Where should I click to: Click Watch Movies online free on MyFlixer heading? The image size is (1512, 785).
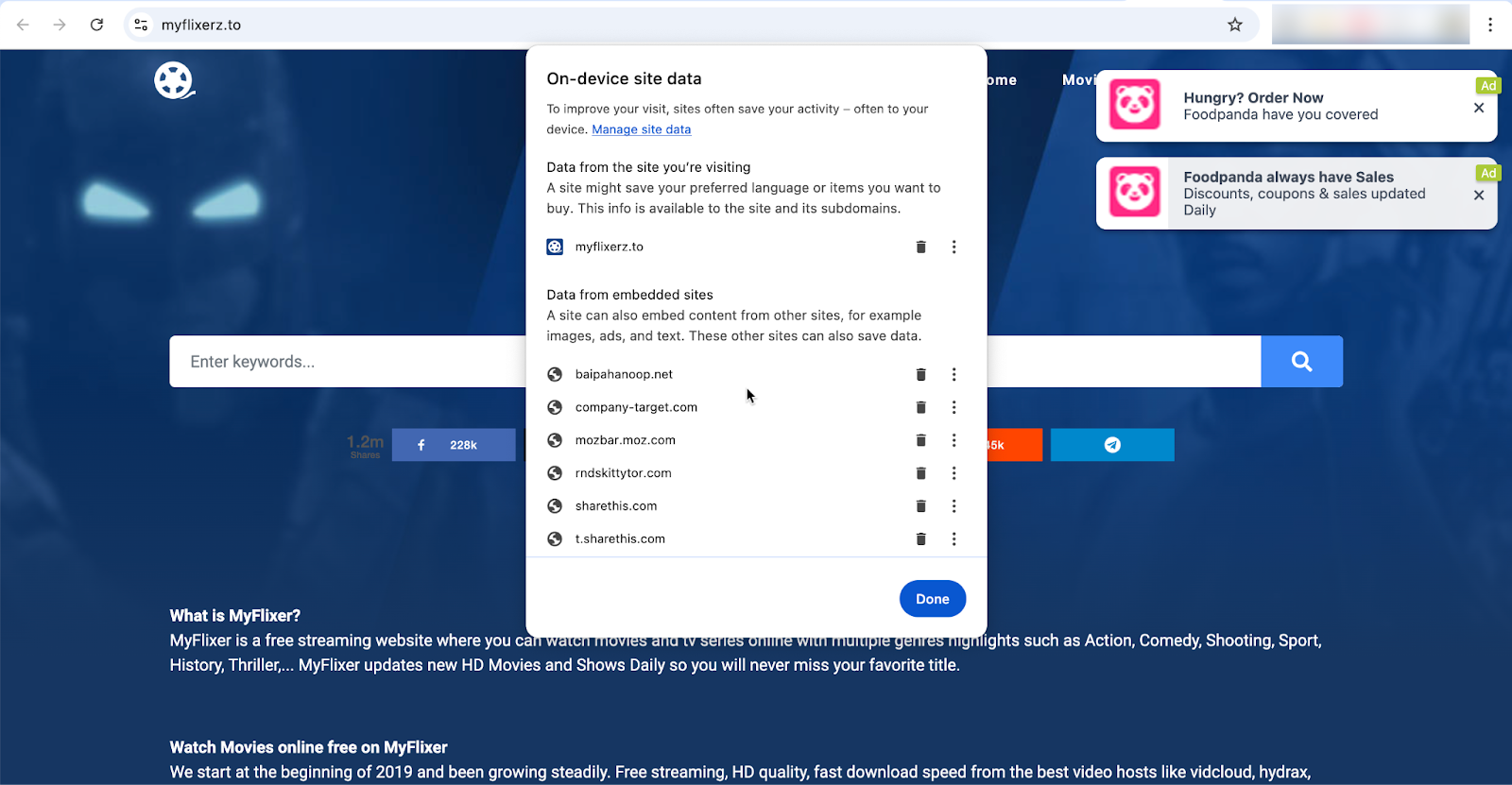(308, 747)
